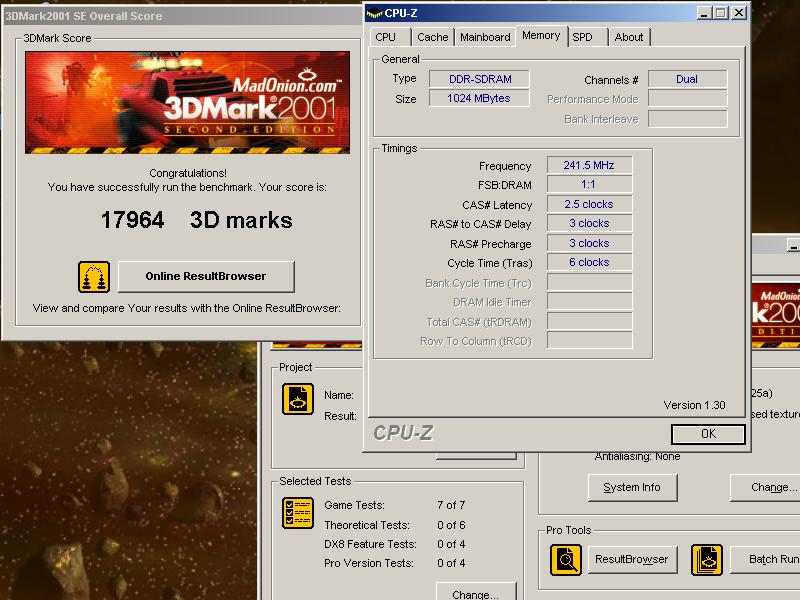Click the empty Performance Mode field

click(687, 98)
